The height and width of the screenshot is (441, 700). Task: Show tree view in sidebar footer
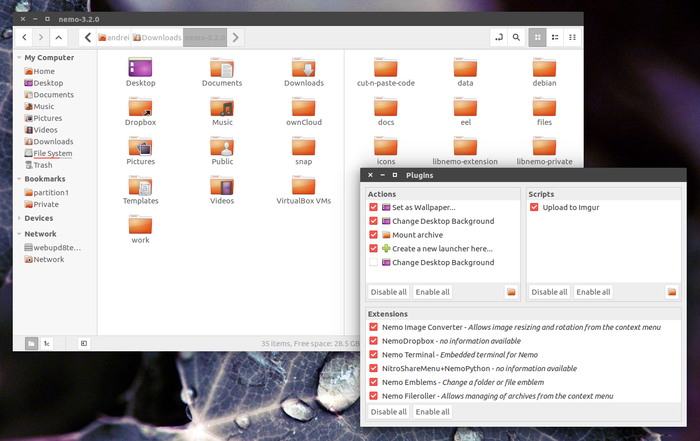coord(47,343)
